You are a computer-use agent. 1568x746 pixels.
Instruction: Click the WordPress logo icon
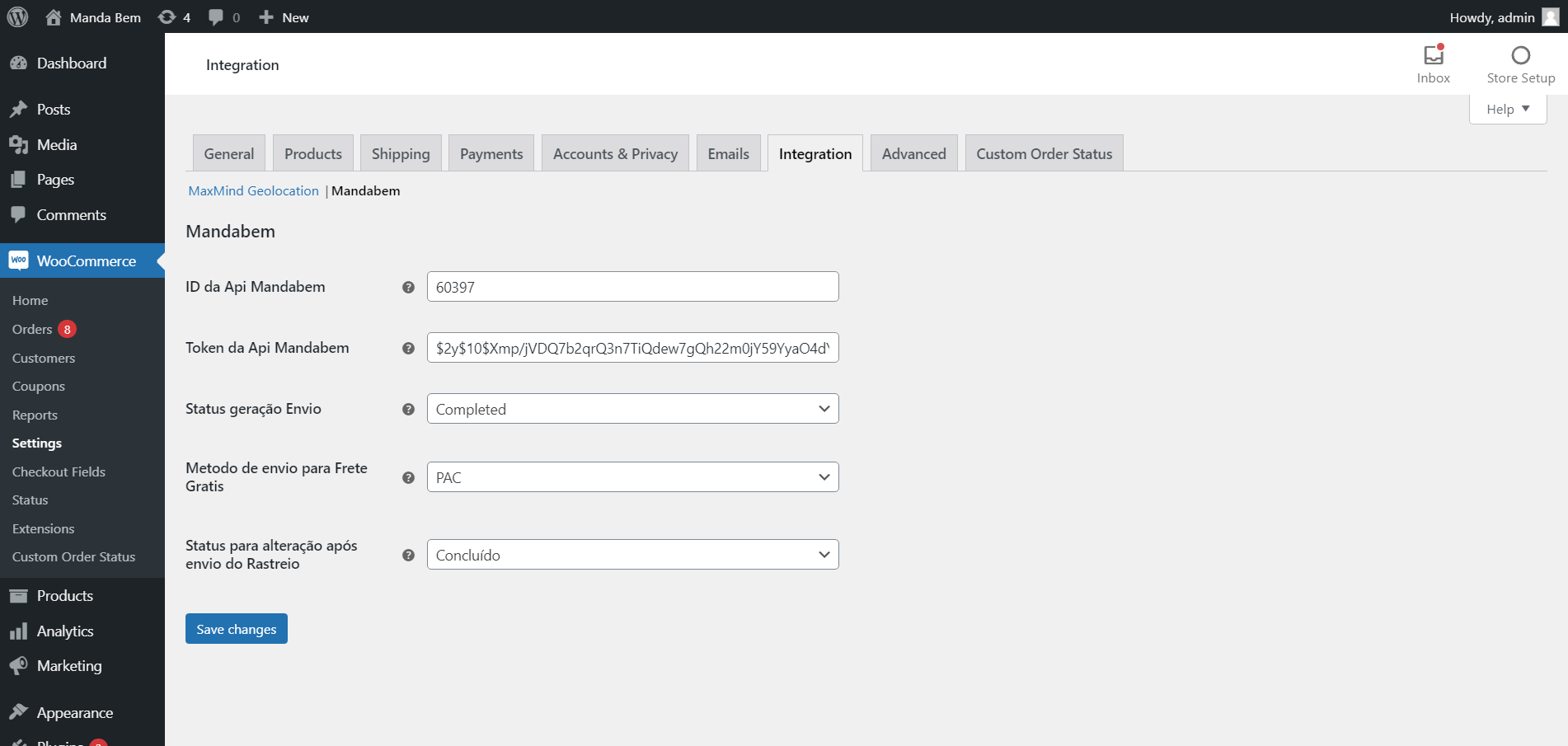tap(17, 17)
